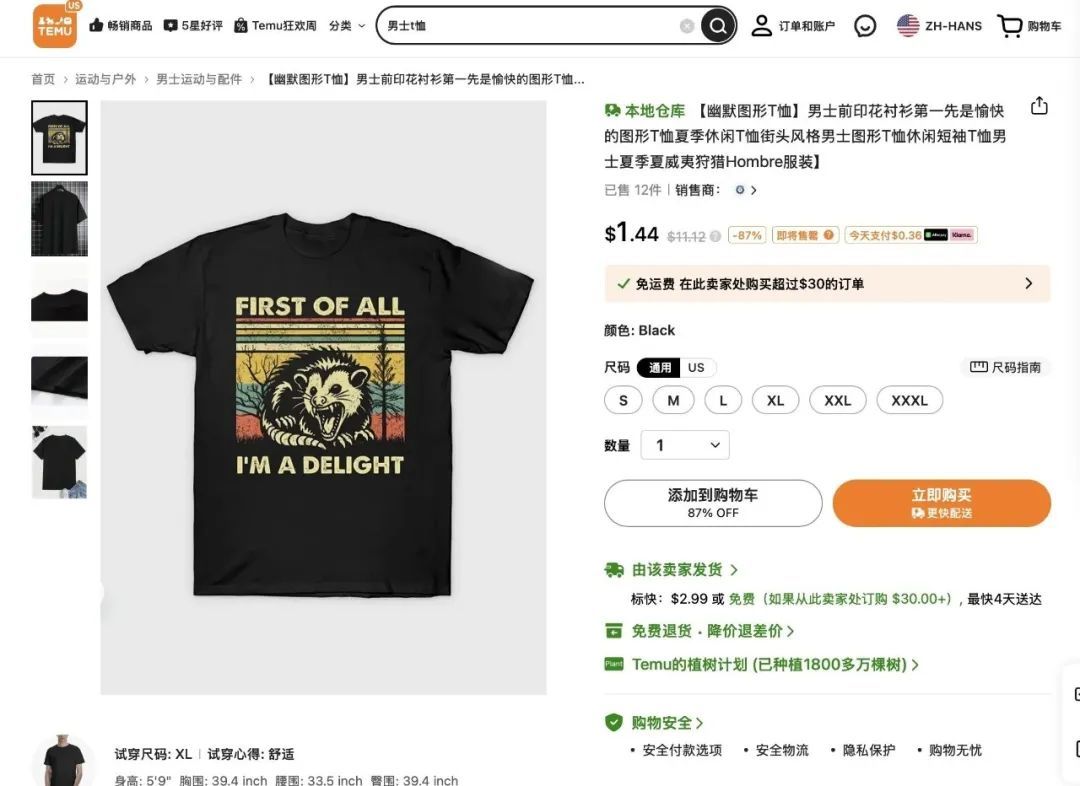Choose size M option
Screen dimensions: 1080x786
click(673, 400)
